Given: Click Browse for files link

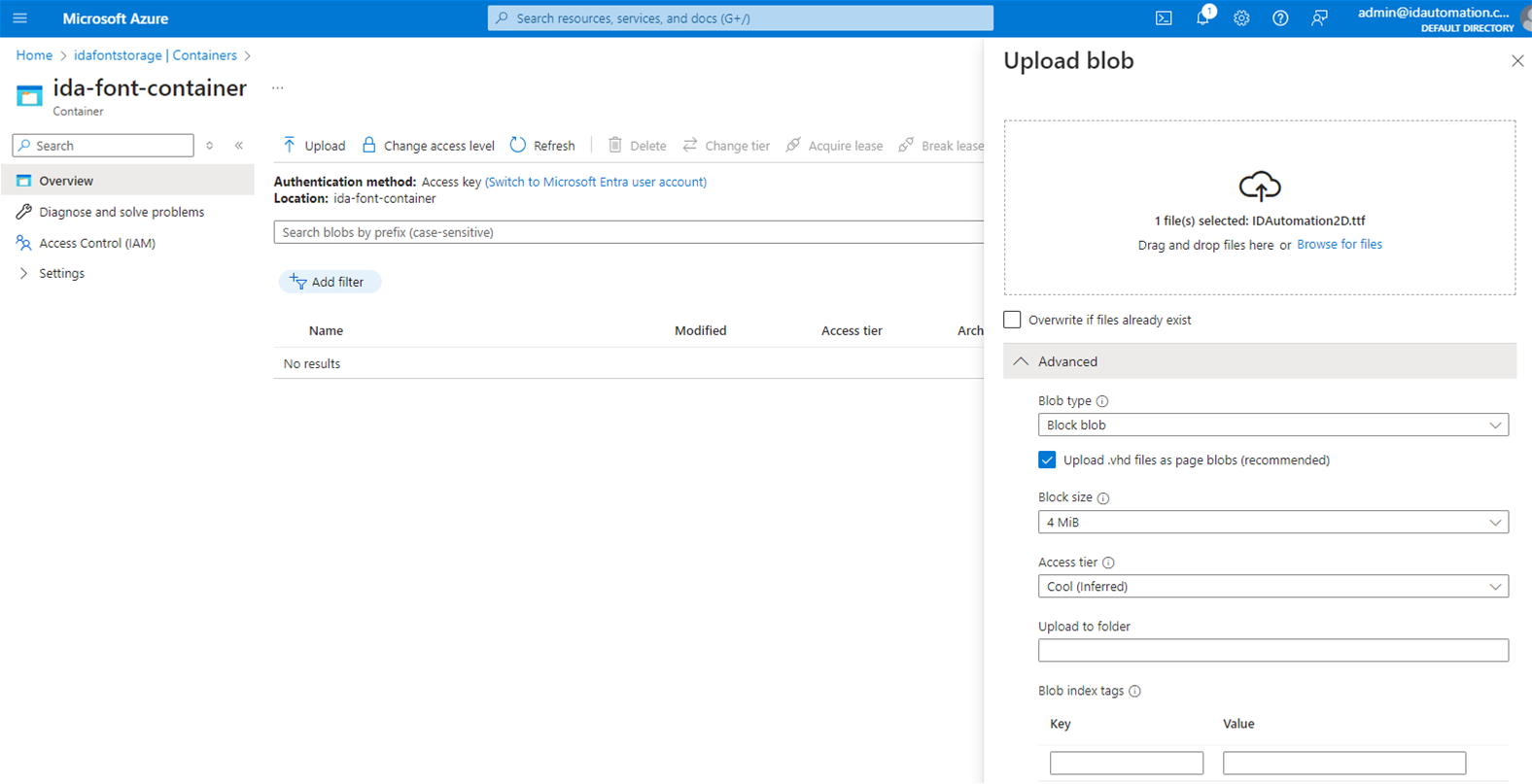Looking at the screenshot, I should tap(1339, 244).
